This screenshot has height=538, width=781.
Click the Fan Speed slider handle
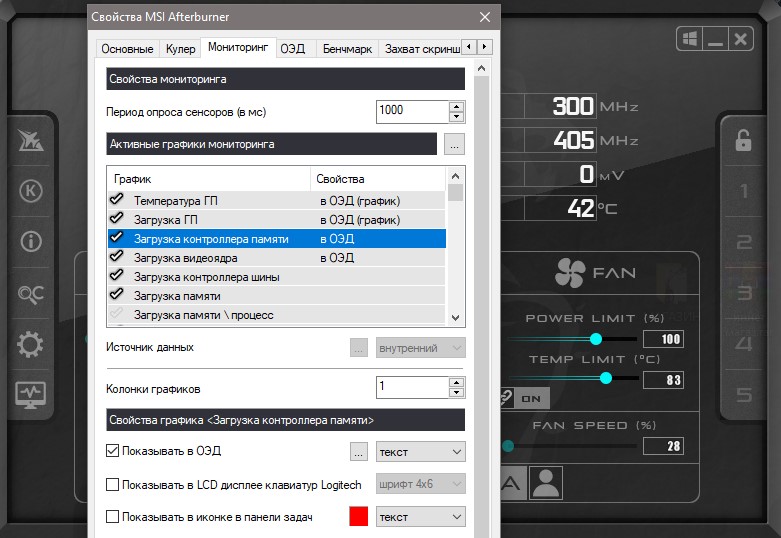point(508,446)
